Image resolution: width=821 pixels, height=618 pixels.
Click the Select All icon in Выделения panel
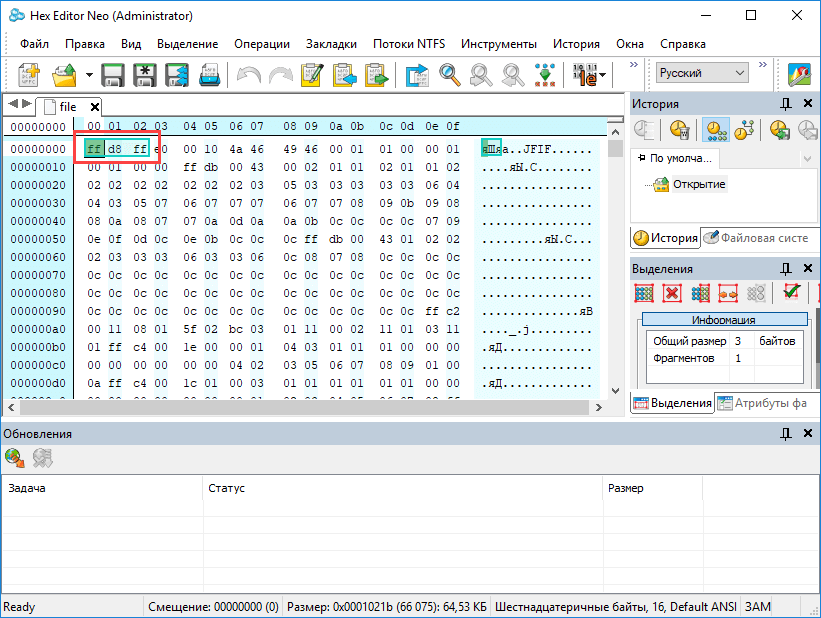tap(644, 293)
